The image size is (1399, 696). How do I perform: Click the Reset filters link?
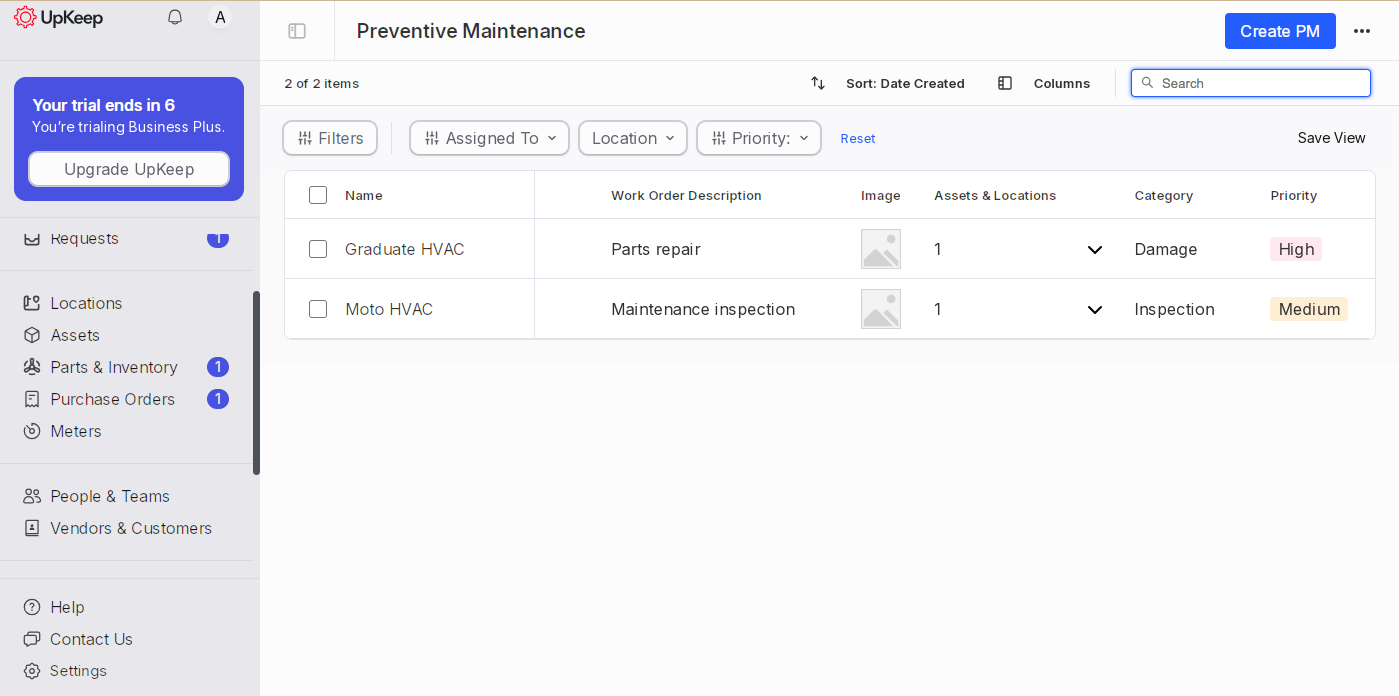pyautogui.click(x=857, y=139)
